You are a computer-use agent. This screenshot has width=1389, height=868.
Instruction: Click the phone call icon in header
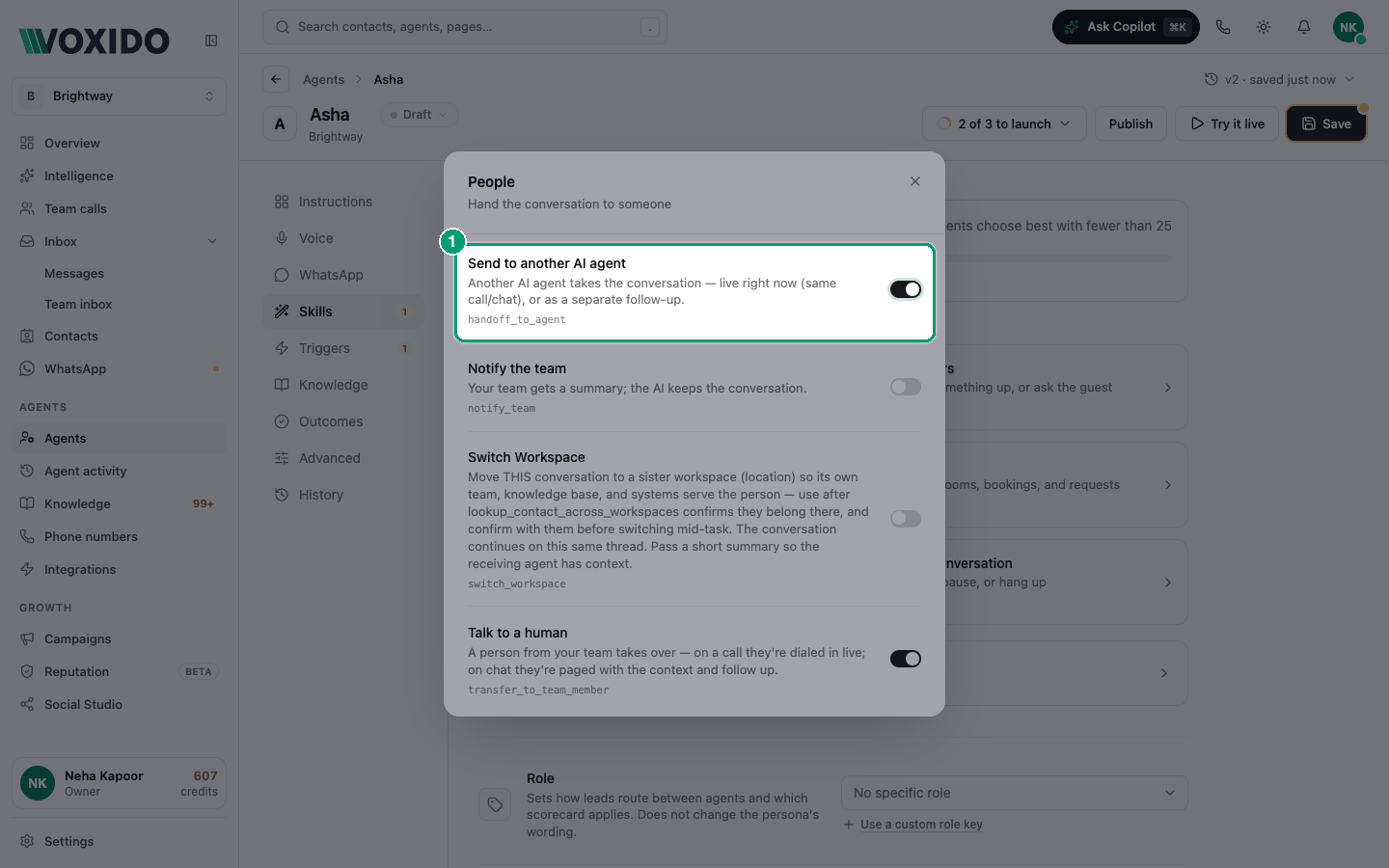pos(1223,27)
